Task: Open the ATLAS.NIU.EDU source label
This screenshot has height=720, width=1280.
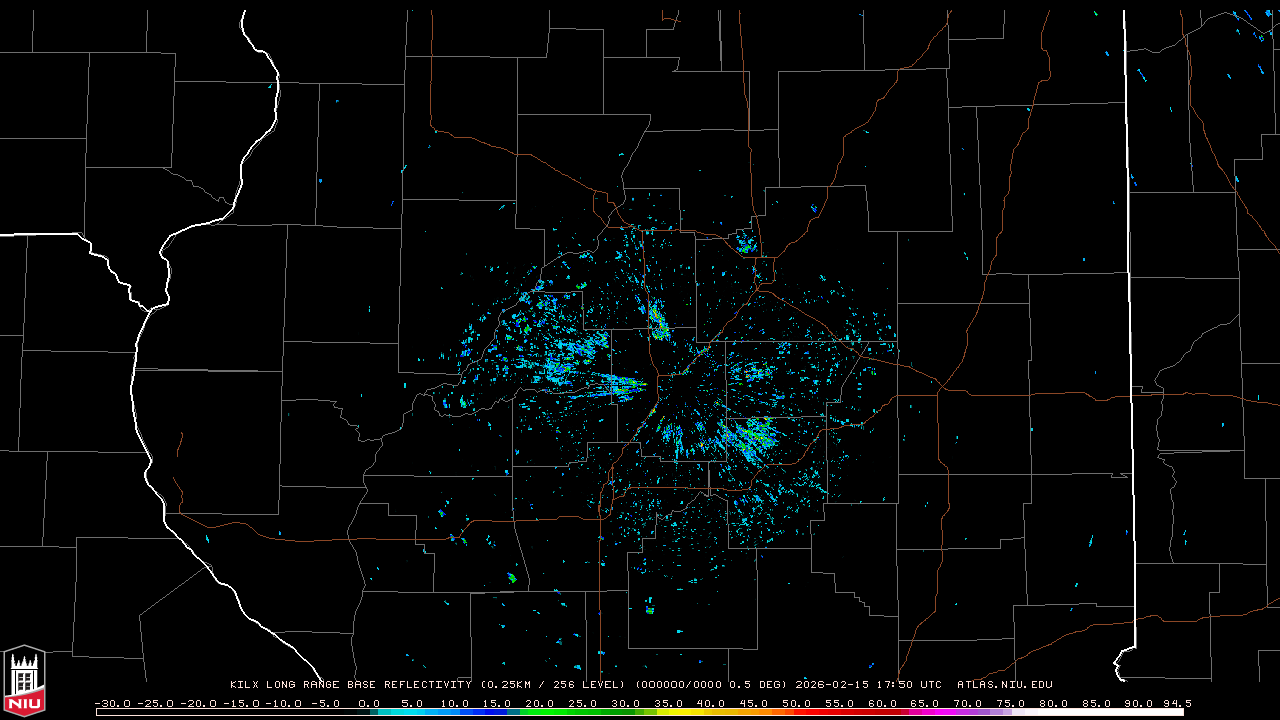Action: coord(1005,685)
